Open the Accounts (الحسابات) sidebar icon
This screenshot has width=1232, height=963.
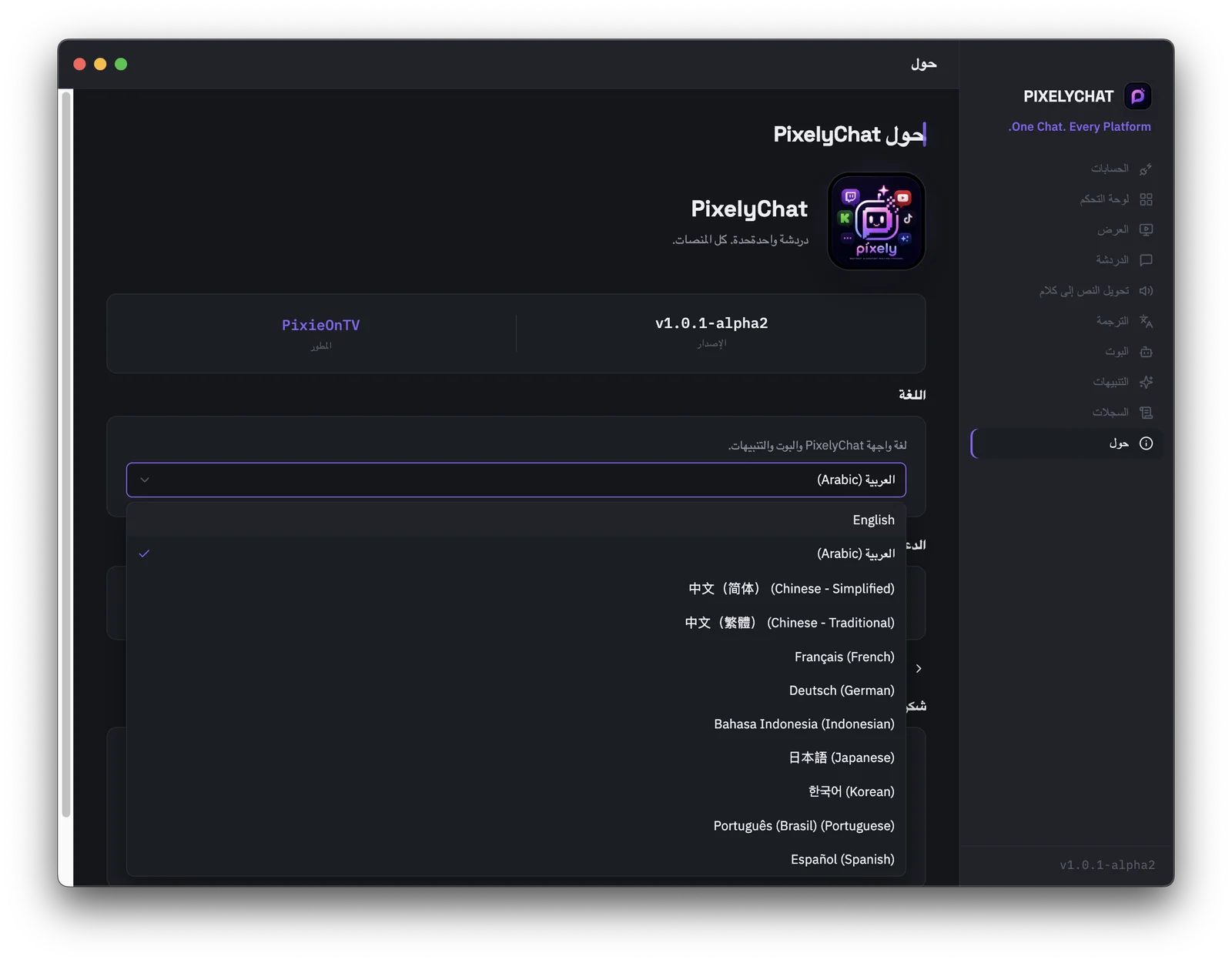1146,169
